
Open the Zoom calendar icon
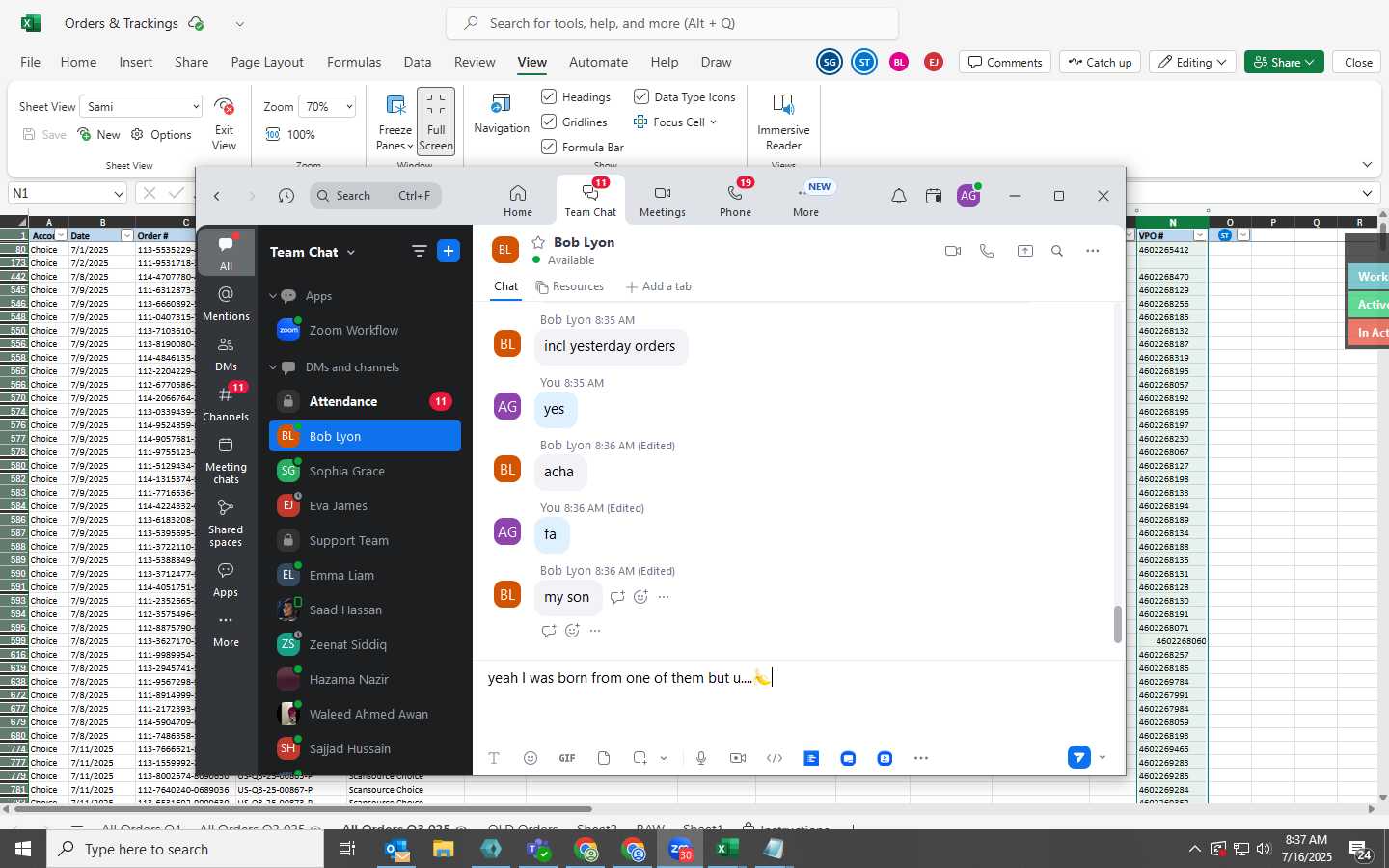coord(933,196)
